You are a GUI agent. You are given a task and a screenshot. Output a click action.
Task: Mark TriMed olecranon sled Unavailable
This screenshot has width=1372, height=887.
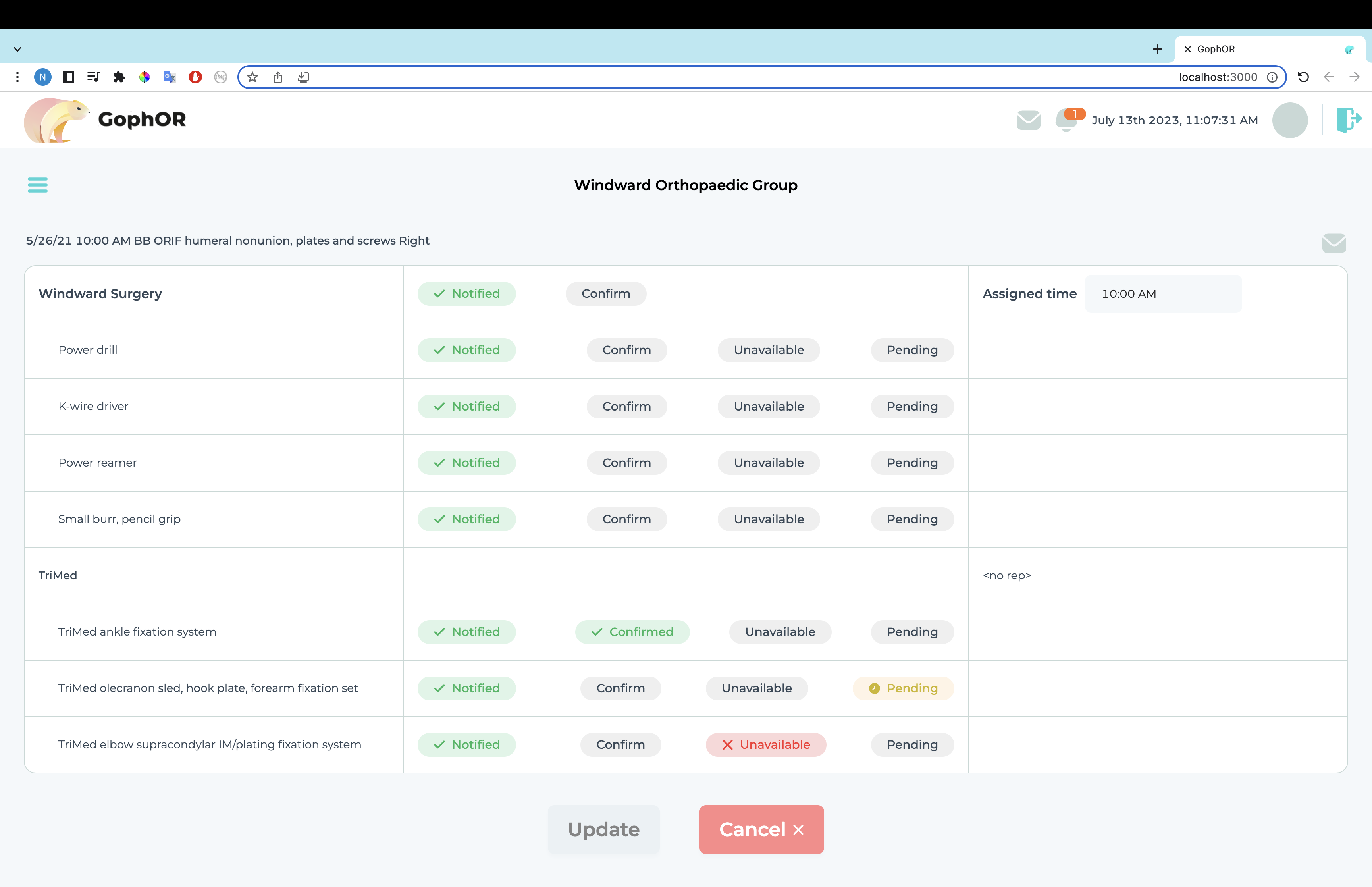757,688
